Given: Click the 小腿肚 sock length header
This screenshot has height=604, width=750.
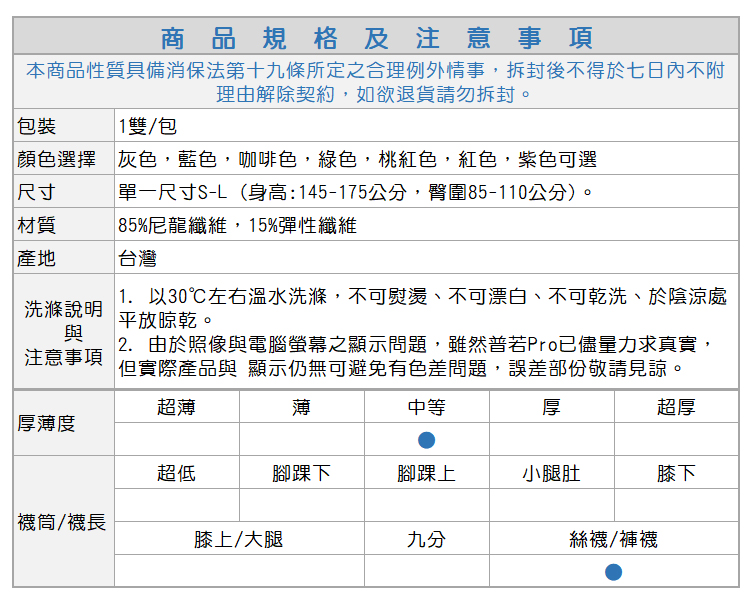Looking at the screenshot, I should pyautogui.click(x=551, y=473).
